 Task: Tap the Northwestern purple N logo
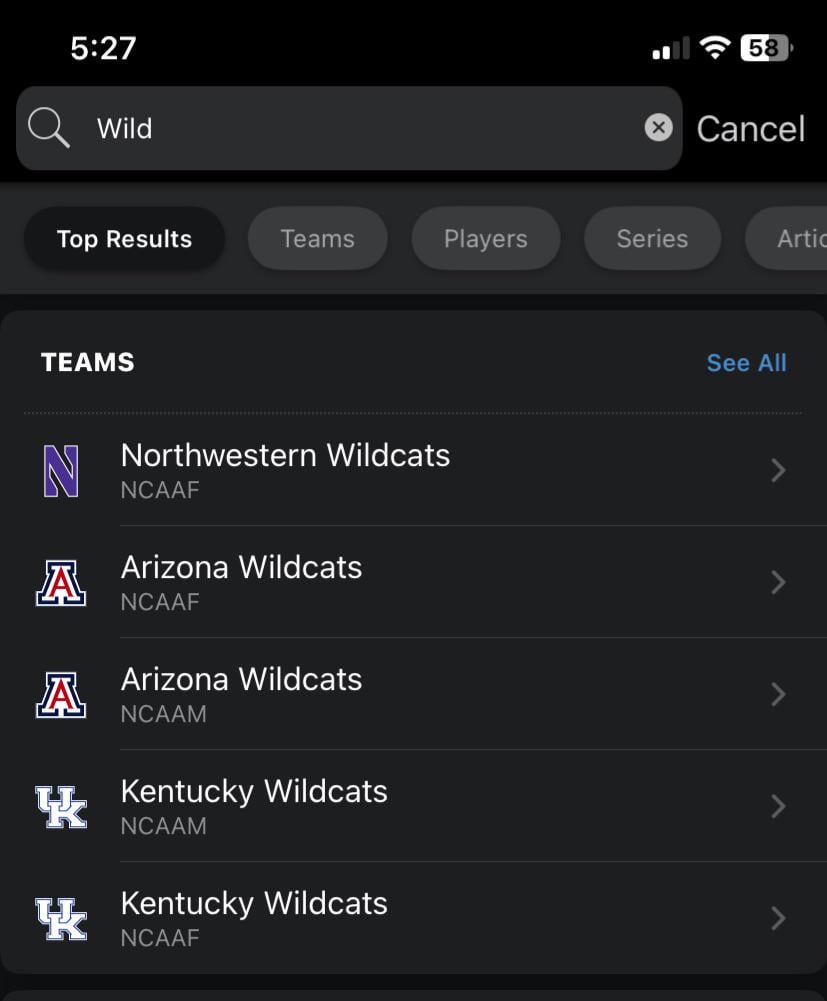[61, 471]
